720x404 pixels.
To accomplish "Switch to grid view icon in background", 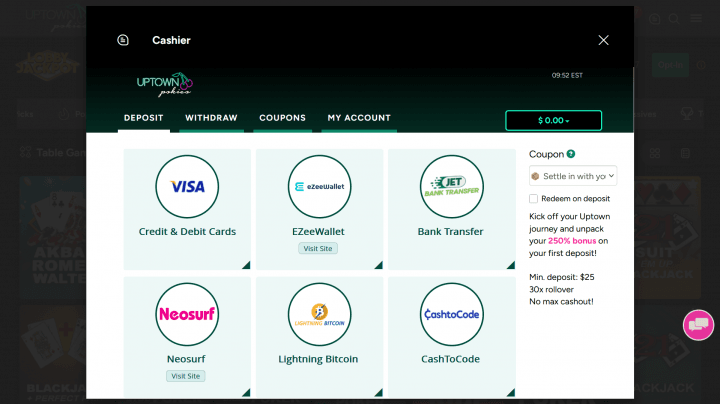I will 655,153.
